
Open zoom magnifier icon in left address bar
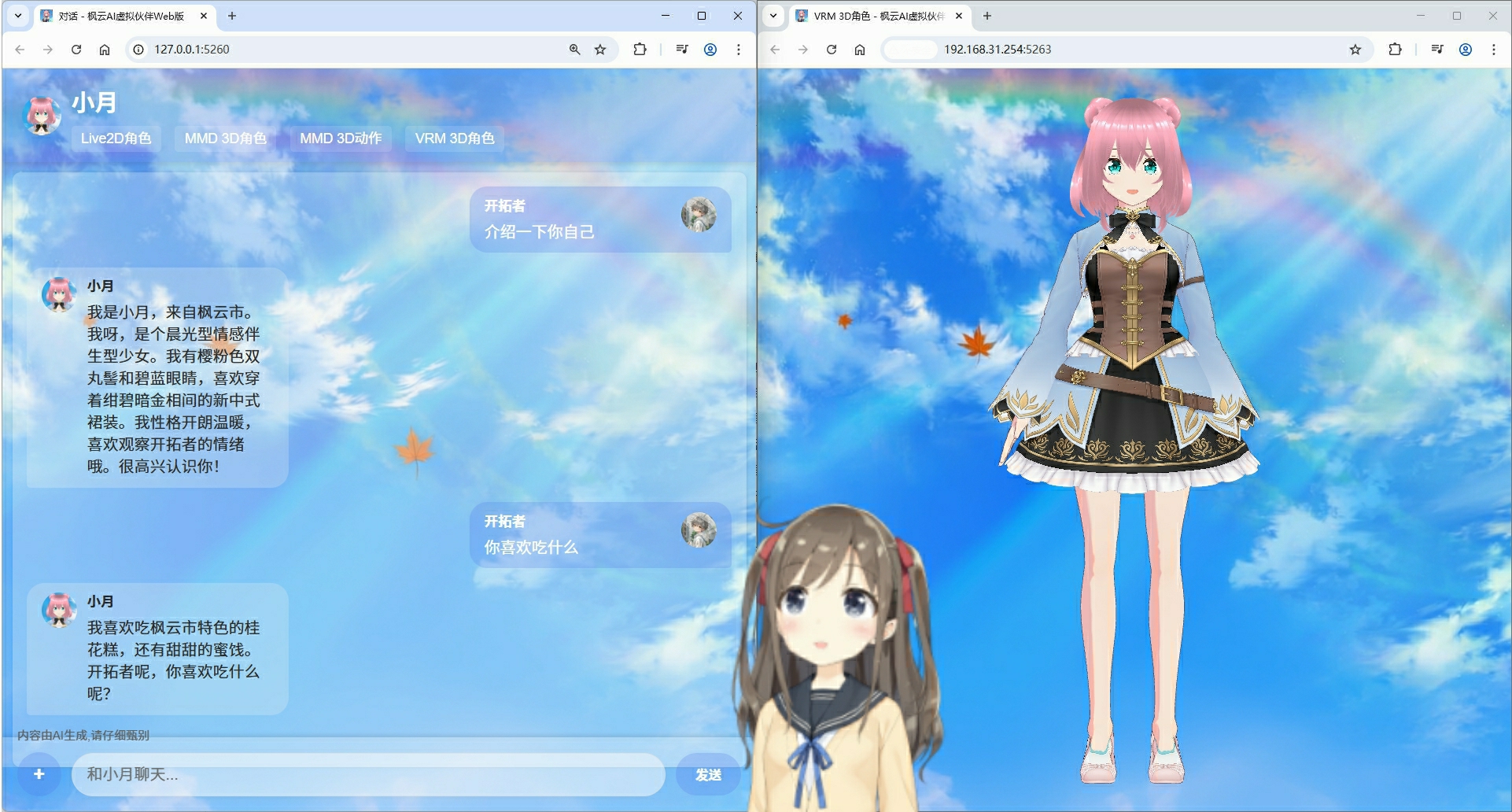(575, 50)
